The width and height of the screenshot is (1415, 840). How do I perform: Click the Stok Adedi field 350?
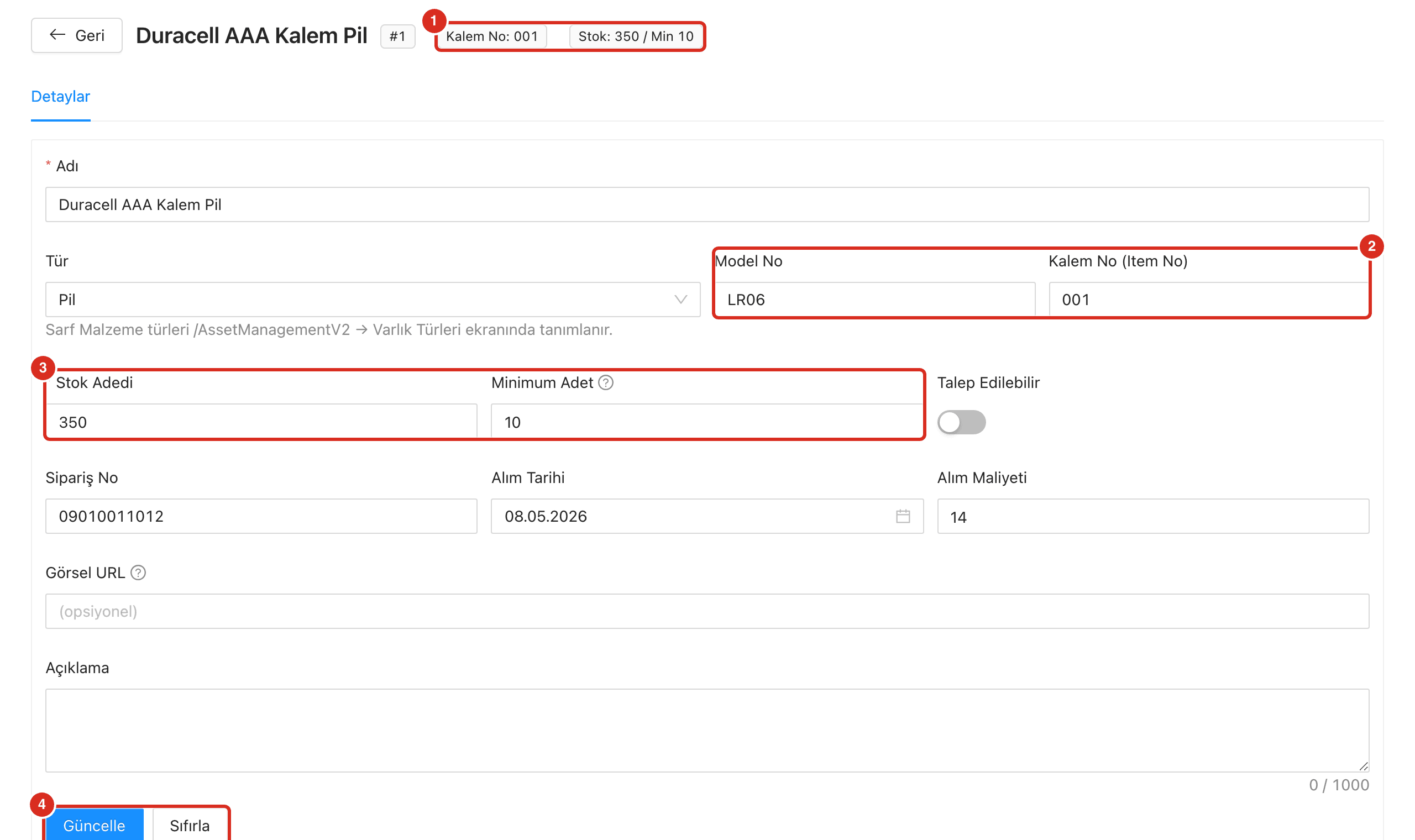click(x=261, y=422)
